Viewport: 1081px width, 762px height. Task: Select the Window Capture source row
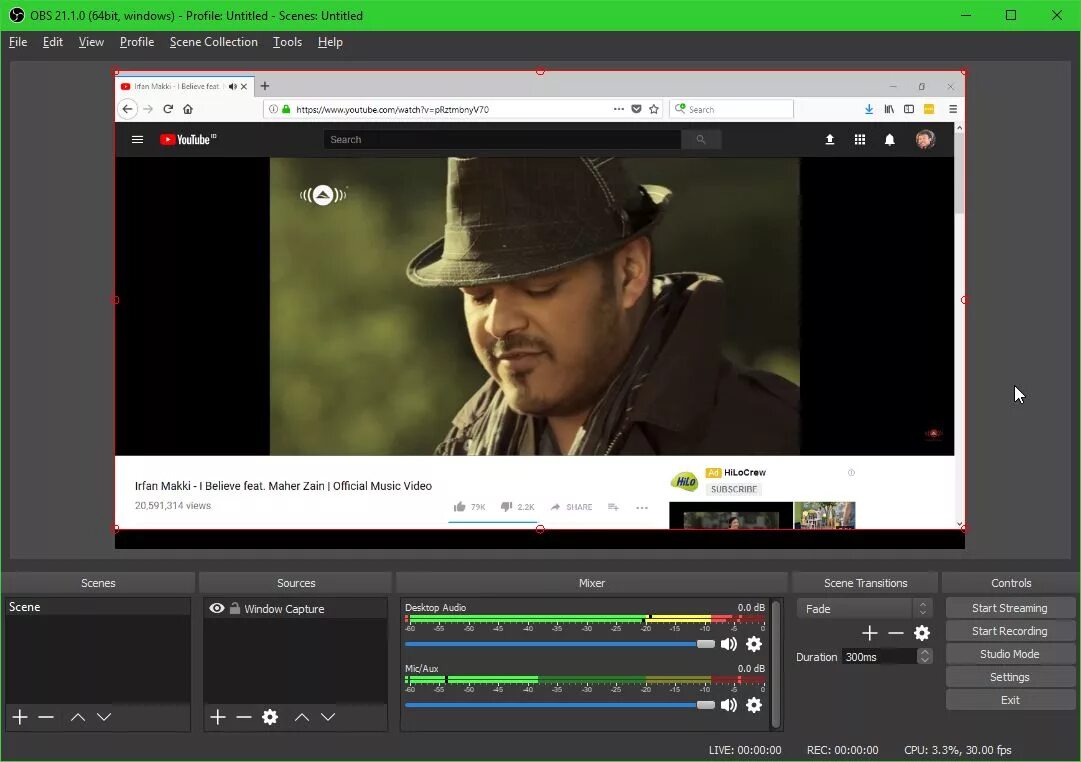295,608
